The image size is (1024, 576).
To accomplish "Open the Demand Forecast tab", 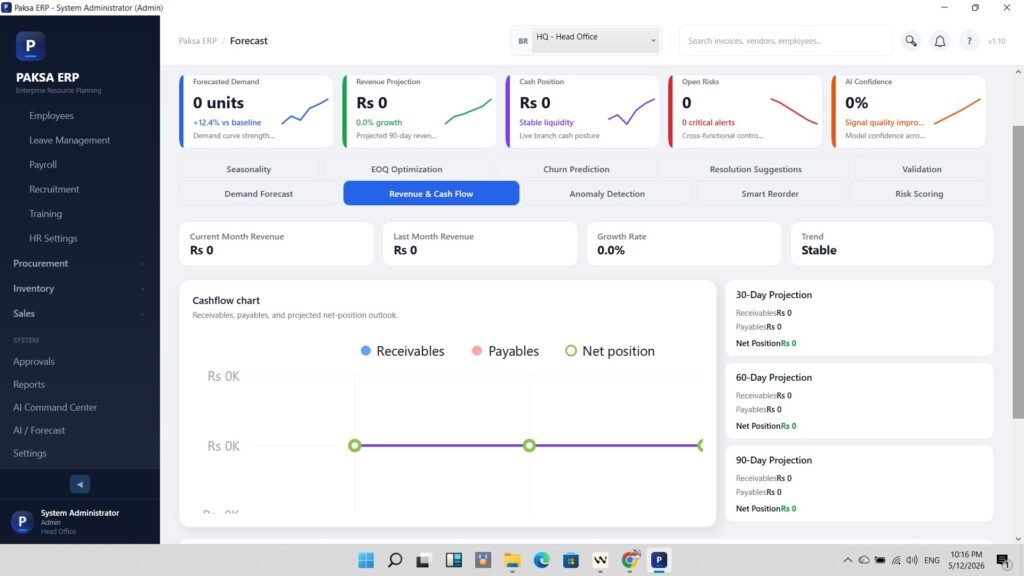I will pos(259,194).
